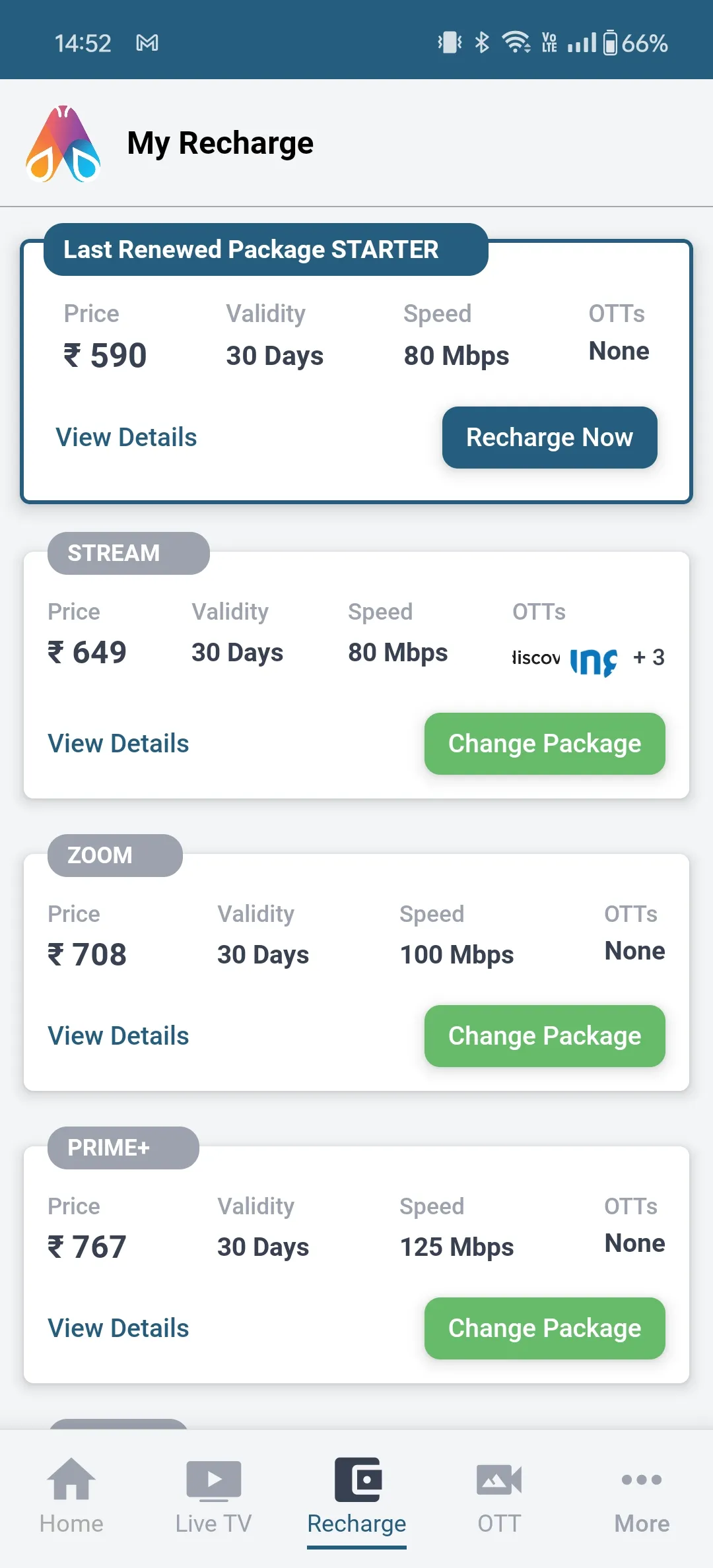Viewport: 713px width, 1568px height.
Task: Tap the Discovery OTT logo in STREAM
Action: [536, 658]
